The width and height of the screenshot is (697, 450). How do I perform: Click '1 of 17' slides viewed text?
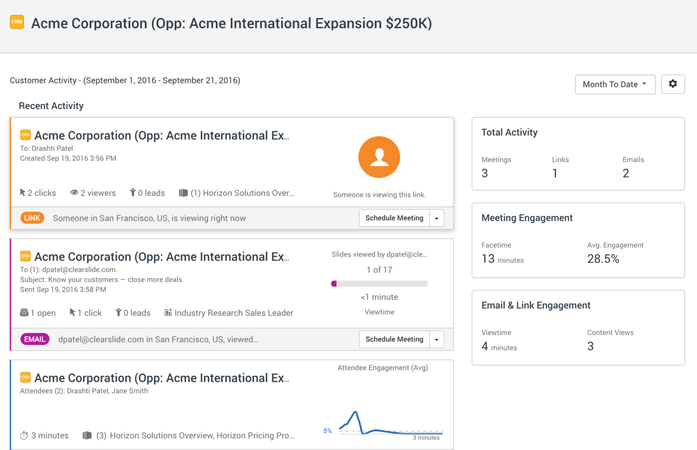[379, 270]
